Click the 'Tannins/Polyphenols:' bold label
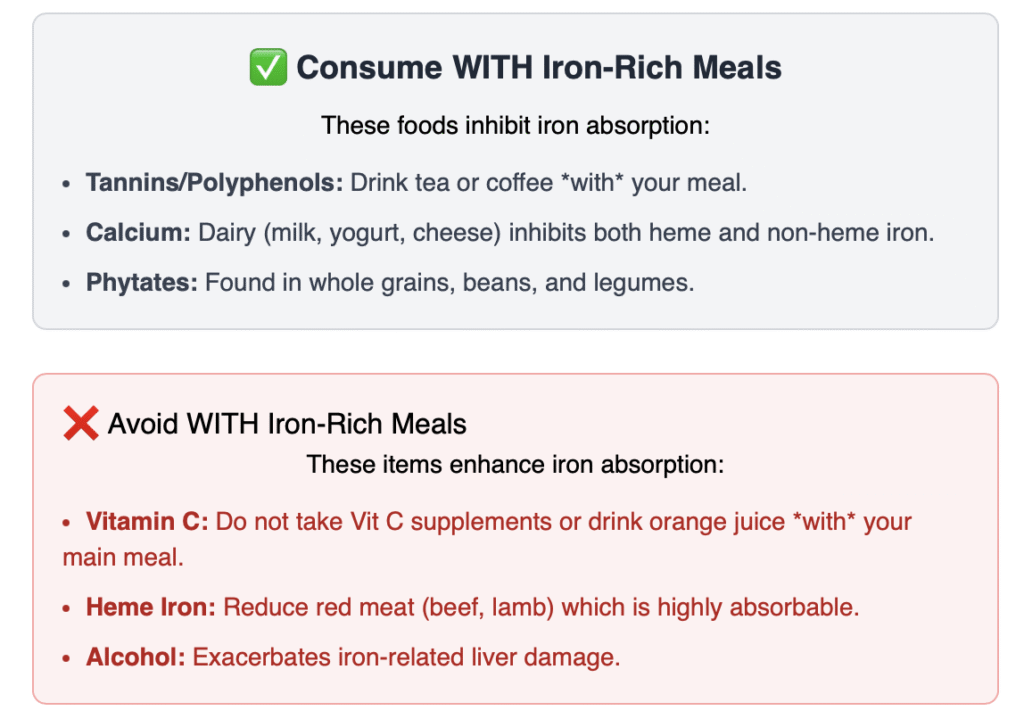Image resolution: width=1024 pixels, height=719 pixels. 214,183
